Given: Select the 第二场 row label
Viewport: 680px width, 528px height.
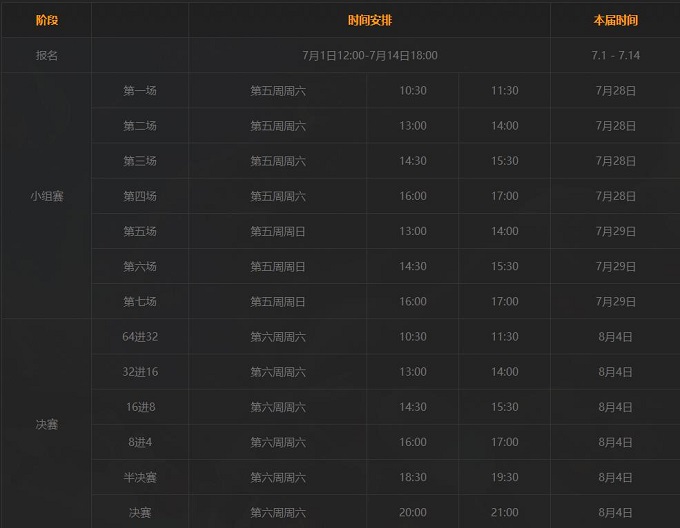Looking at the screenshot, I should (x=140, y=126).
